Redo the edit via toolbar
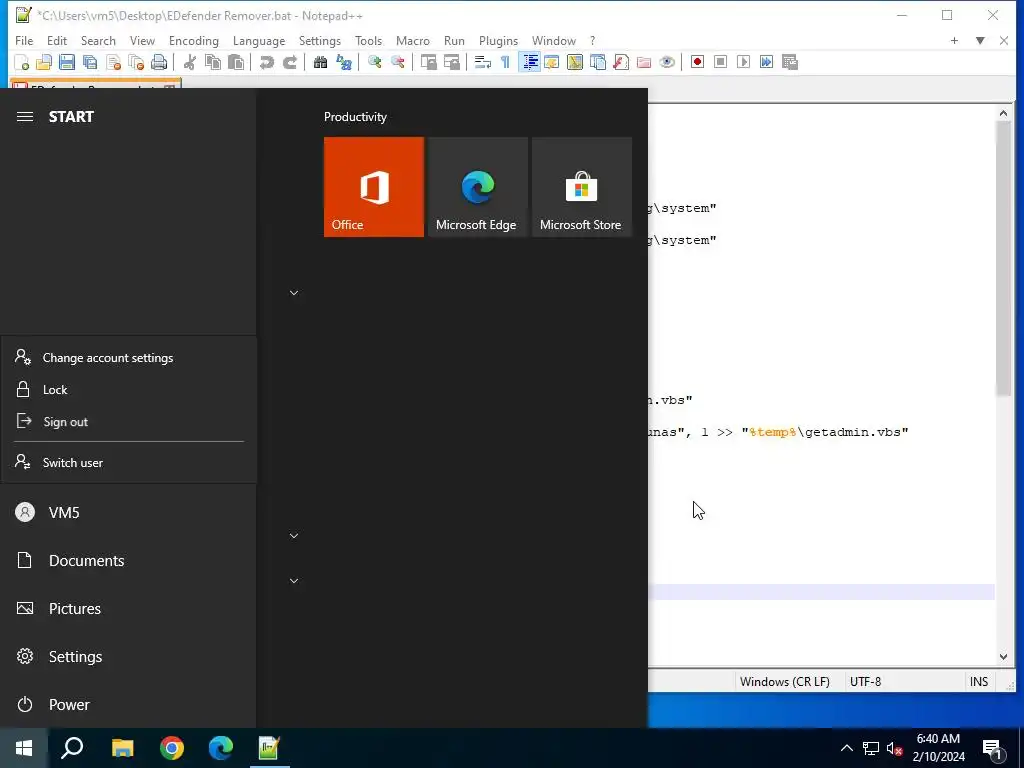This screenshot has width=1024, height=768. click(x=289, y=62)
